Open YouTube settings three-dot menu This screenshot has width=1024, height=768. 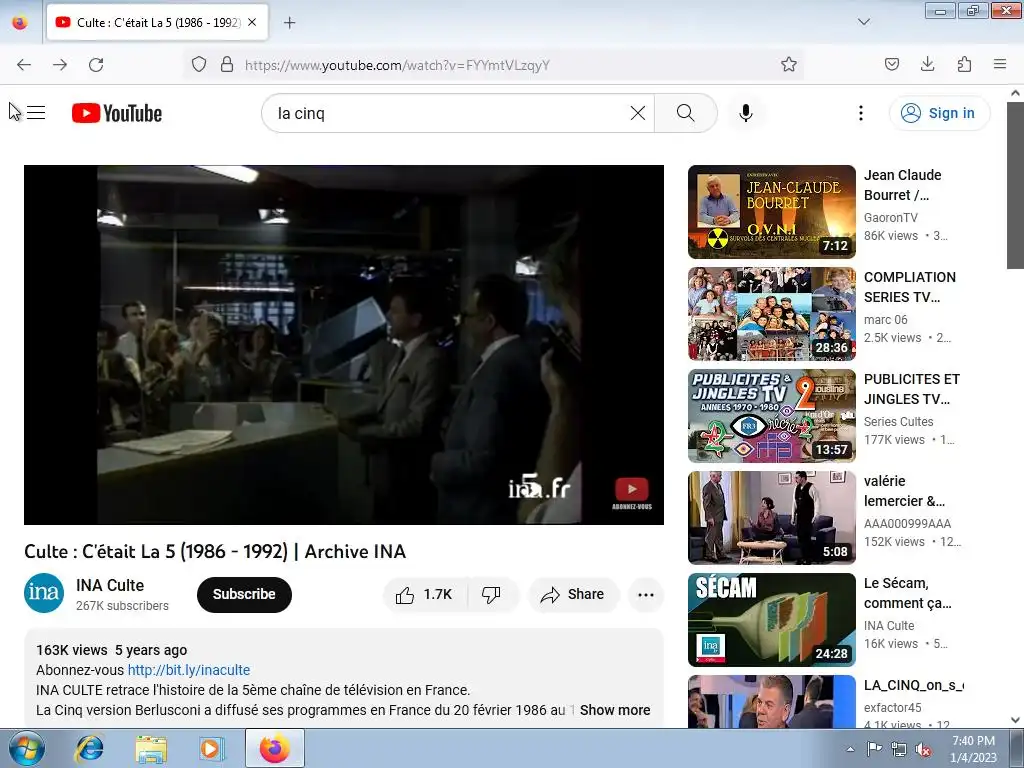[x=861, y=113]
